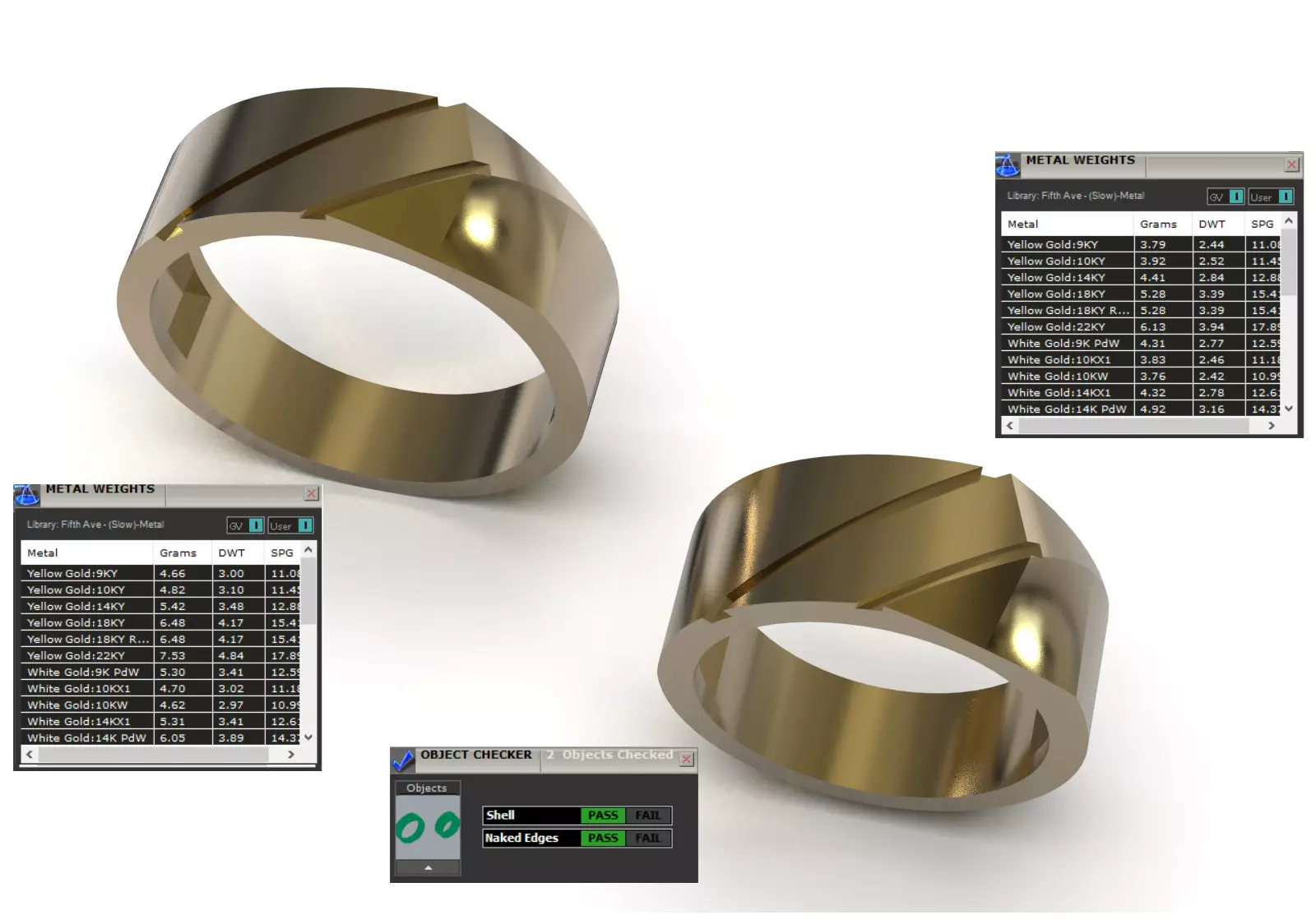
Task: Click the Shell FAIL indicator
Action: tap(648, 815)
